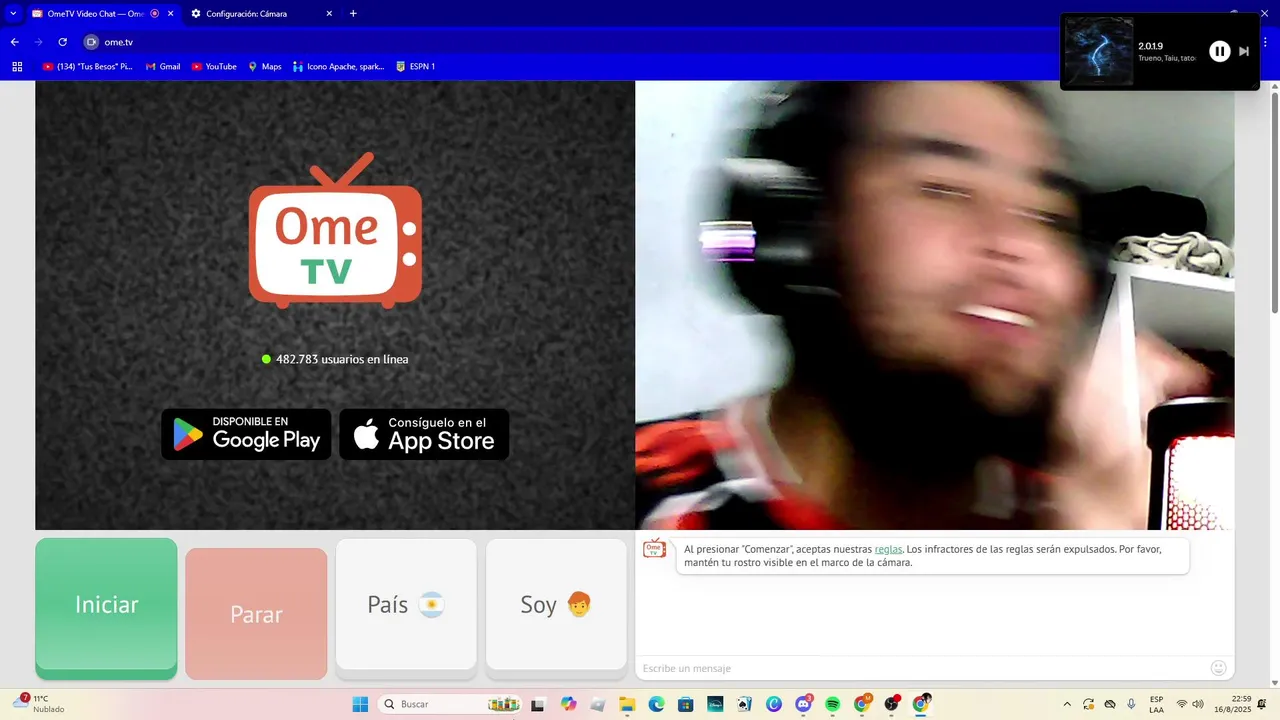1280x720 pixels.
Task: Launch Copilot from the taskbar
Action: click(x=569, y=704)
